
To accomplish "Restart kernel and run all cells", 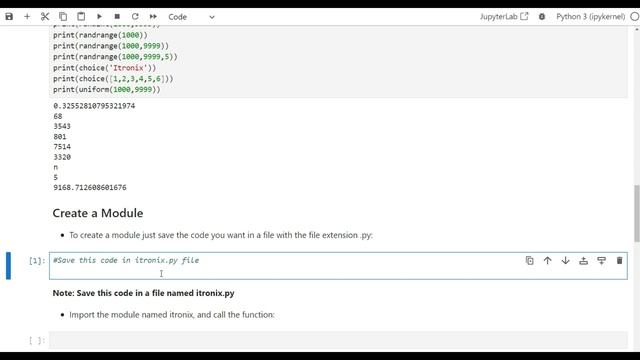I will pyautogui.click(x=153, y=17).
